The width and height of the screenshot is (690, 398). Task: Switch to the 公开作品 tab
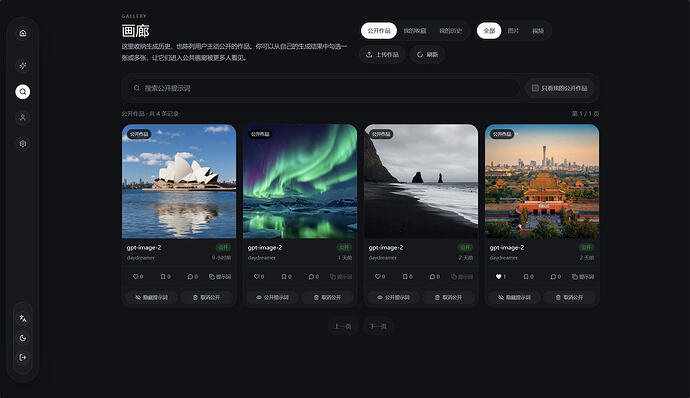[379, 31]
